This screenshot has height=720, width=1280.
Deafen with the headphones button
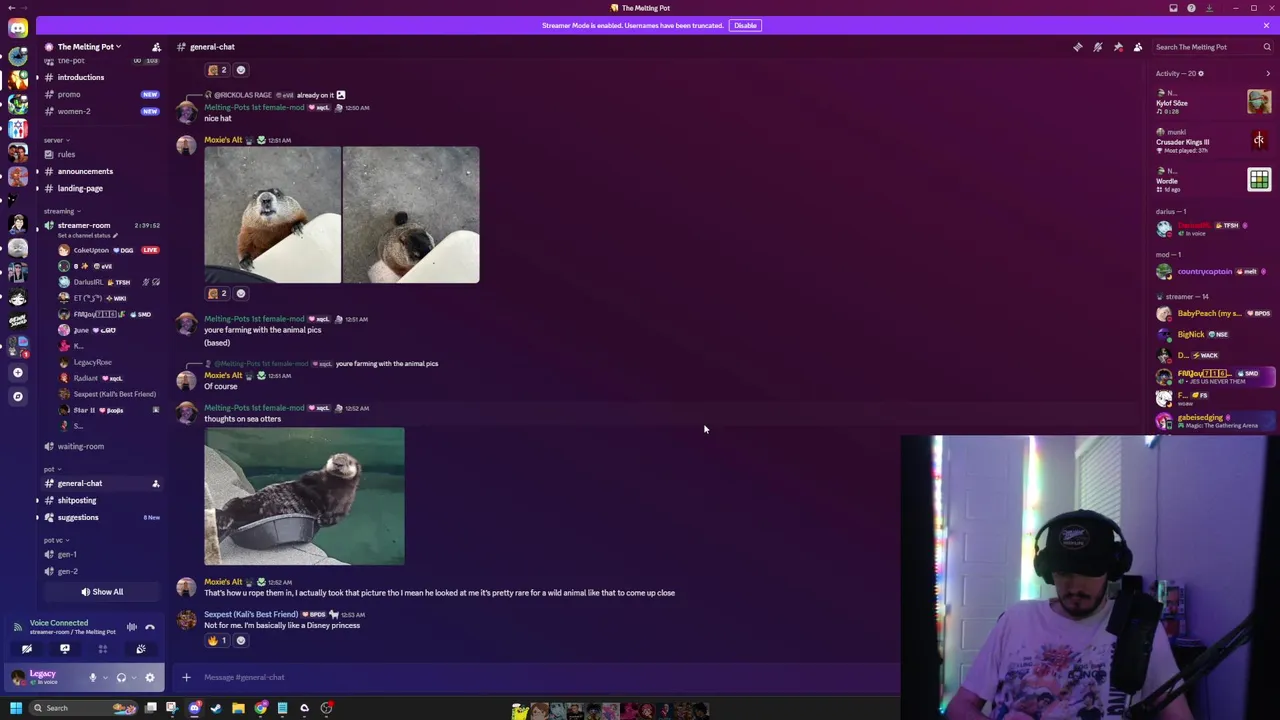121,678
